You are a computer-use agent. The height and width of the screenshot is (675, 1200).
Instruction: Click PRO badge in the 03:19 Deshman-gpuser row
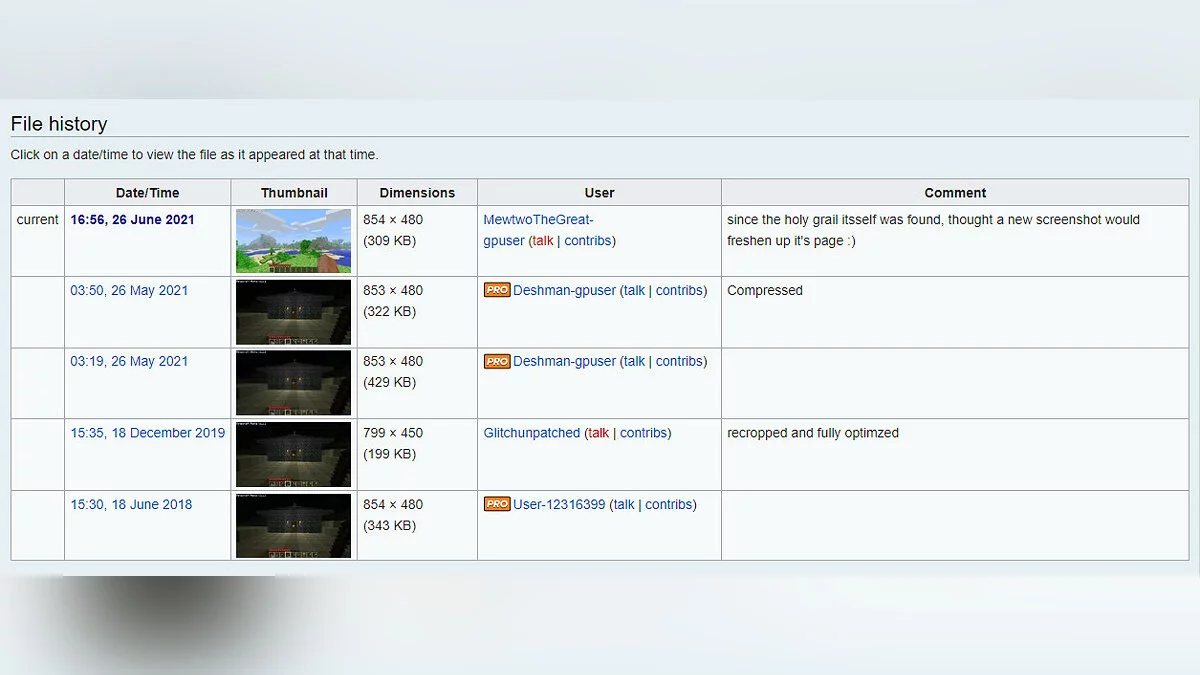497,361
